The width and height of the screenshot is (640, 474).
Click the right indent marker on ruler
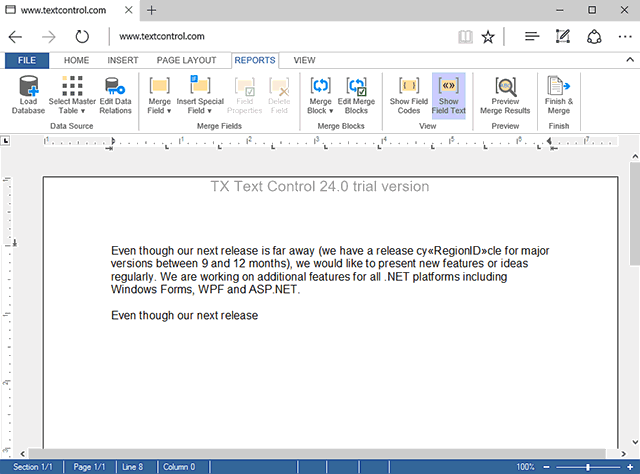pyautogui.click(x=551, y=142)
